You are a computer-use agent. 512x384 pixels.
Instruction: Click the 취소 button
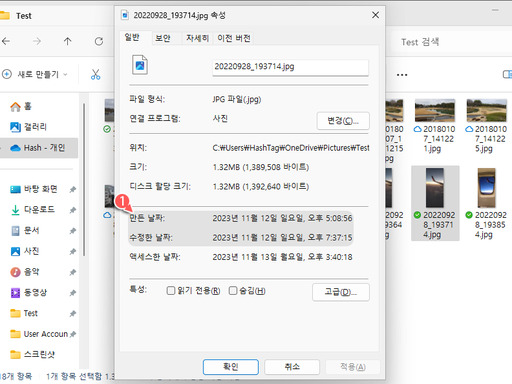coord(292,367)
